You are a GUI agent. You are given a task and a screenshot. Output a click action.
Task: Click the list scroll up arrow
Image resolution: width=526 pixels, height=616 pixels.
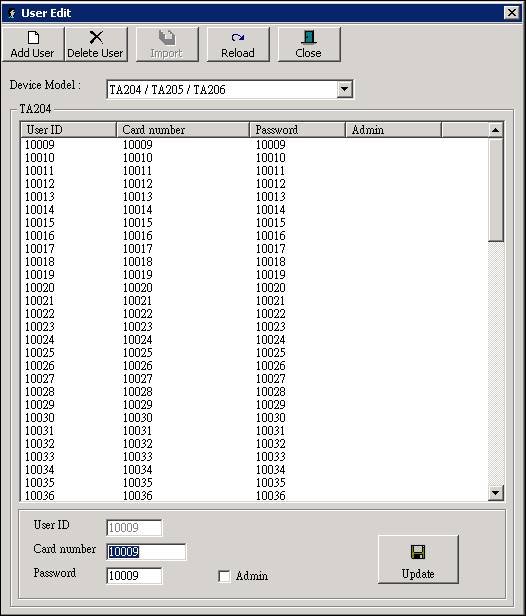[x=495, y=130]
